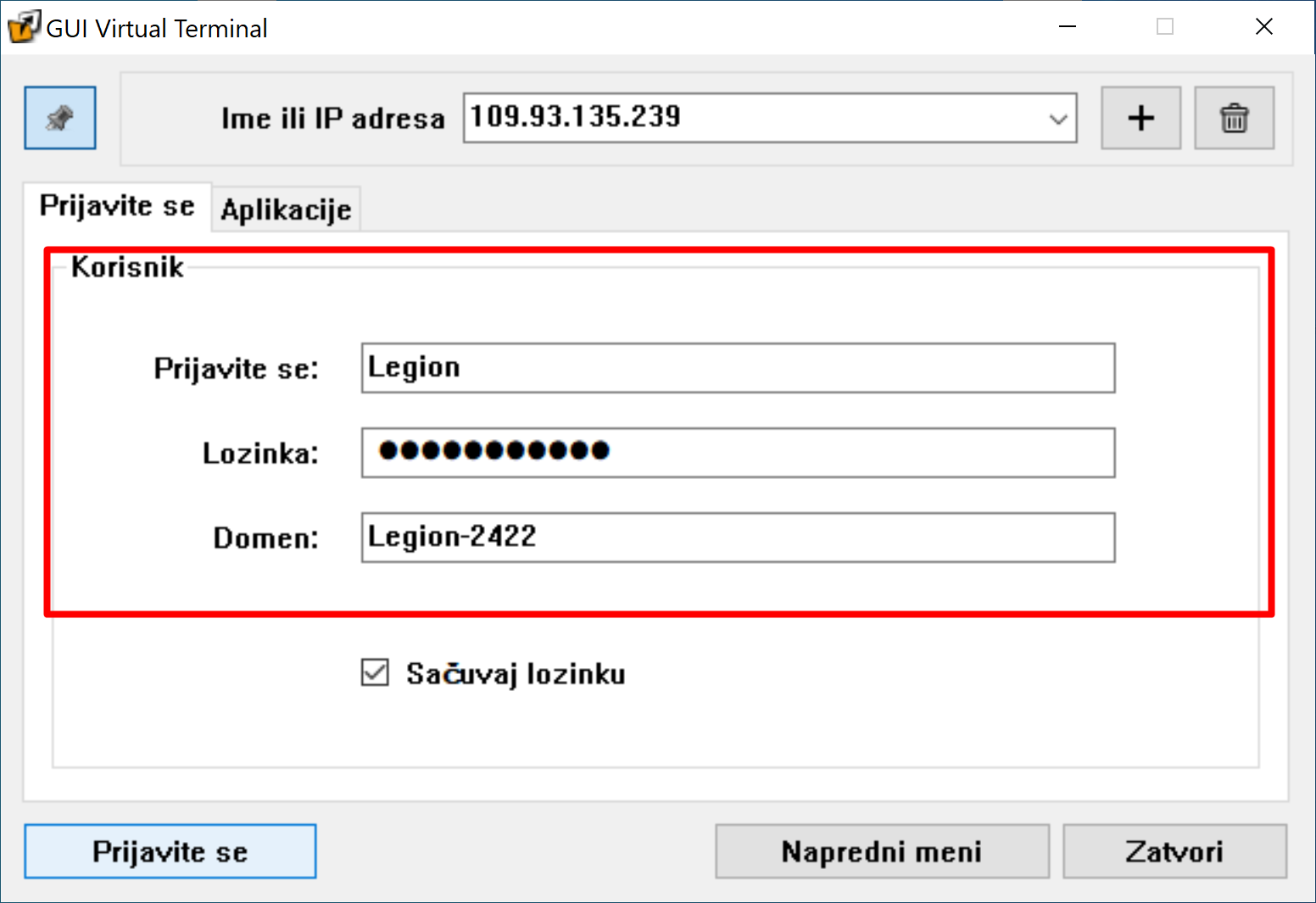Click the disabled maximize window icon

click(x=1165, y=27)
